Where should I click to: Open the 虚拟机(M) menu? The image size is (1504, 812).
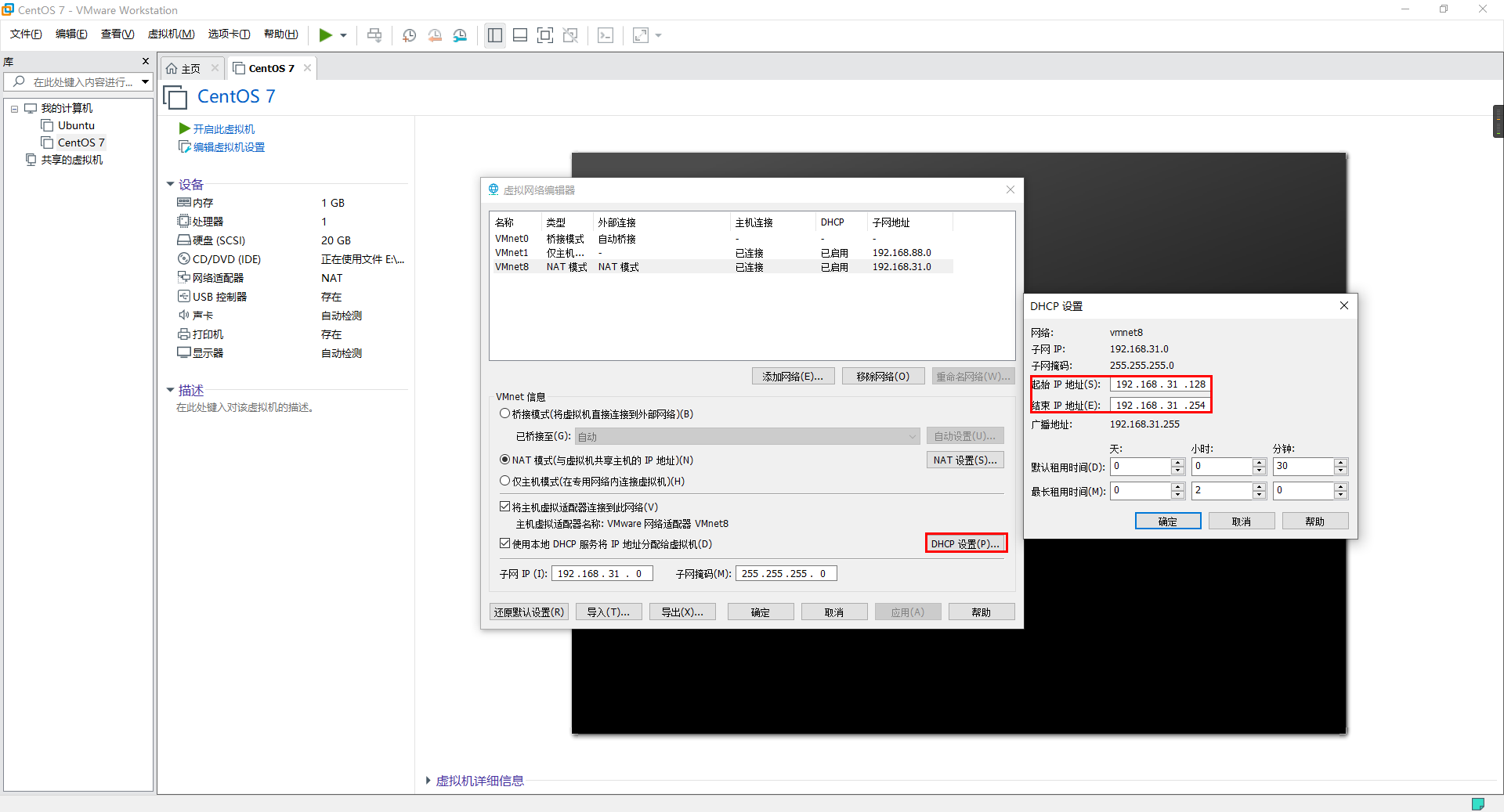pyautogui.click(x=171, y=34)
